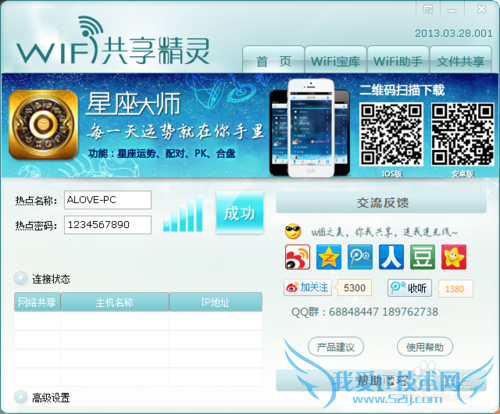This screenshot has width=500, height=414.
Task: Click the phone preview image in banner
Action: (x=310, y=128)
